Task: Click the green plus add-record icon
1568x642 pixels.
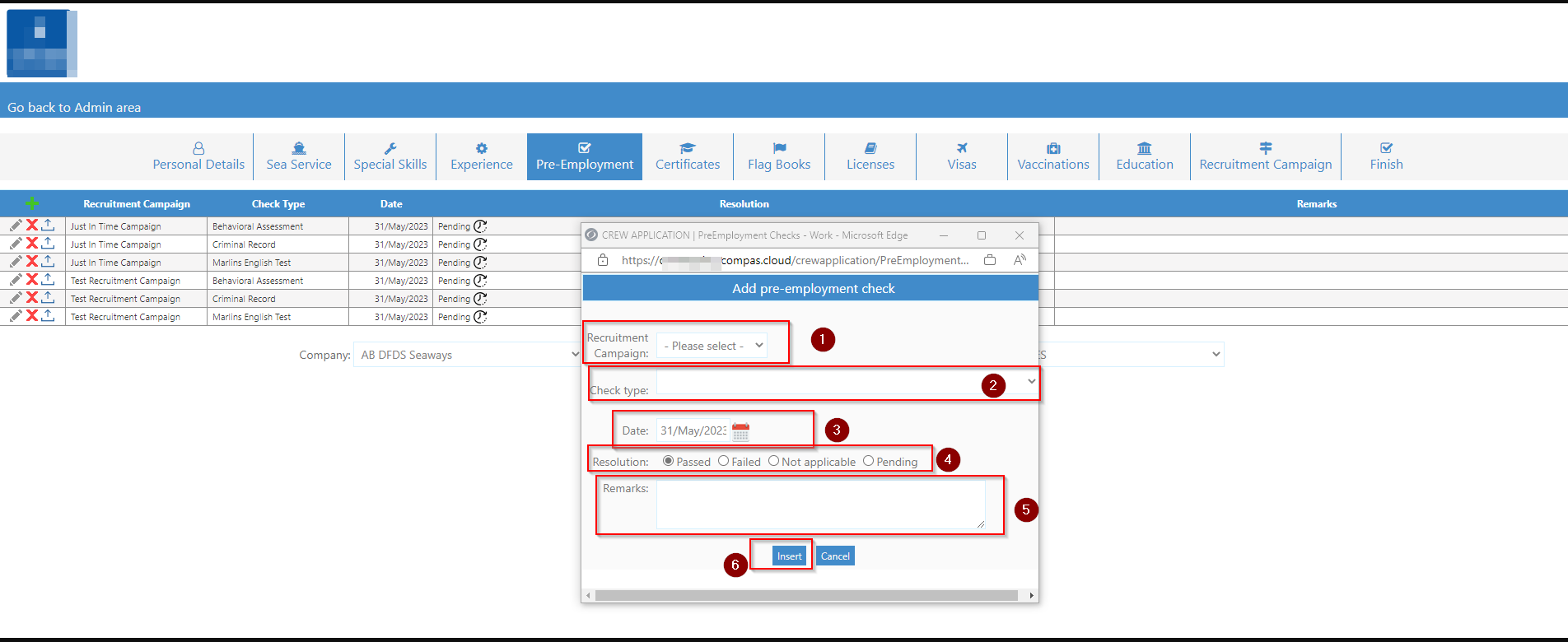Action: [32, 203]
